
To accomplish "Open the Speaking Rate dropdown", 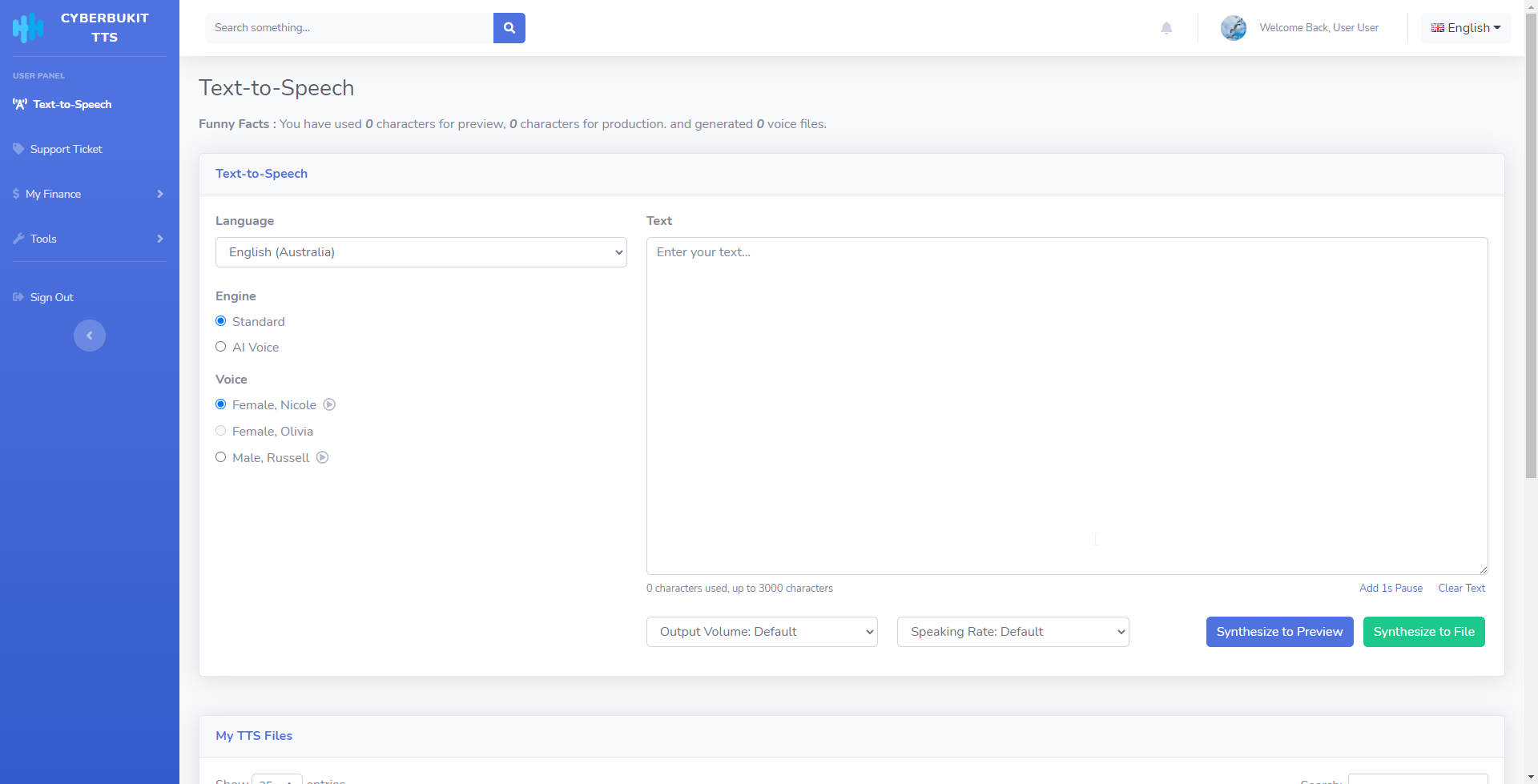I will point(1013,631).
